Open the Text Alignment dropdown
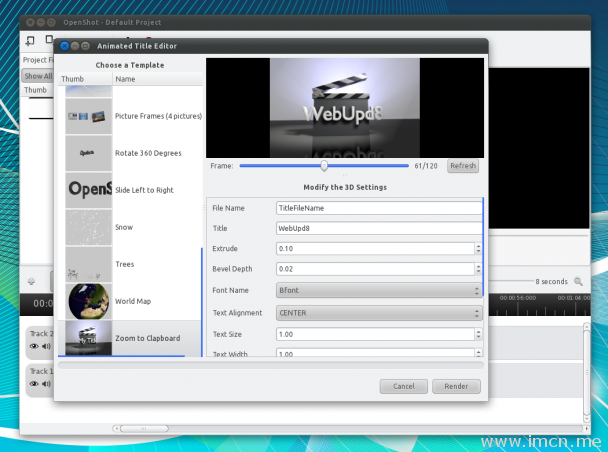The width and height of the screenshot is (608, 452). [x=379, y=313]
